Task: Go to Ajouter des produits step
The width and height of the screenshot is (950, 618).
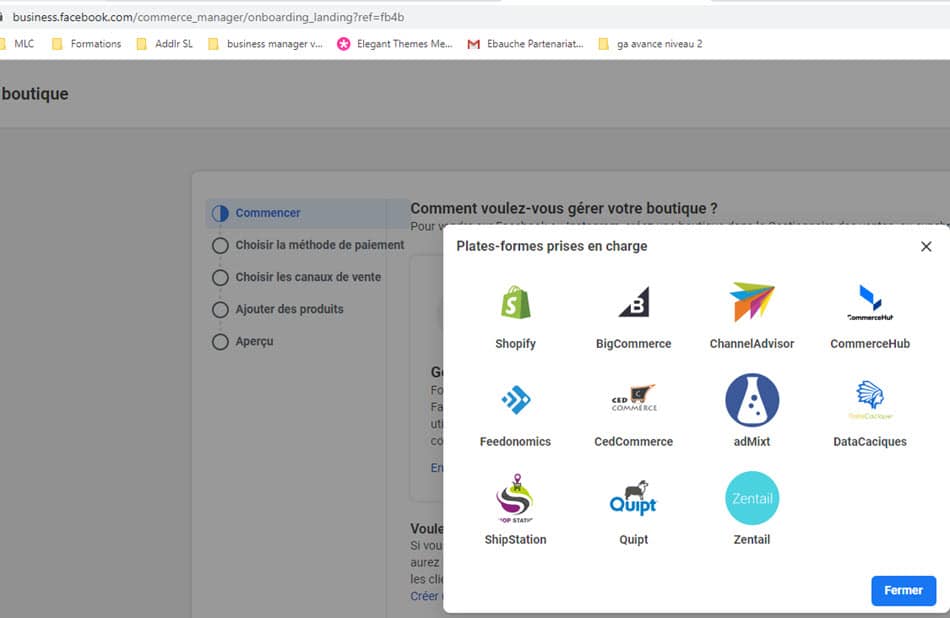Action: click(x=278, y=310)
